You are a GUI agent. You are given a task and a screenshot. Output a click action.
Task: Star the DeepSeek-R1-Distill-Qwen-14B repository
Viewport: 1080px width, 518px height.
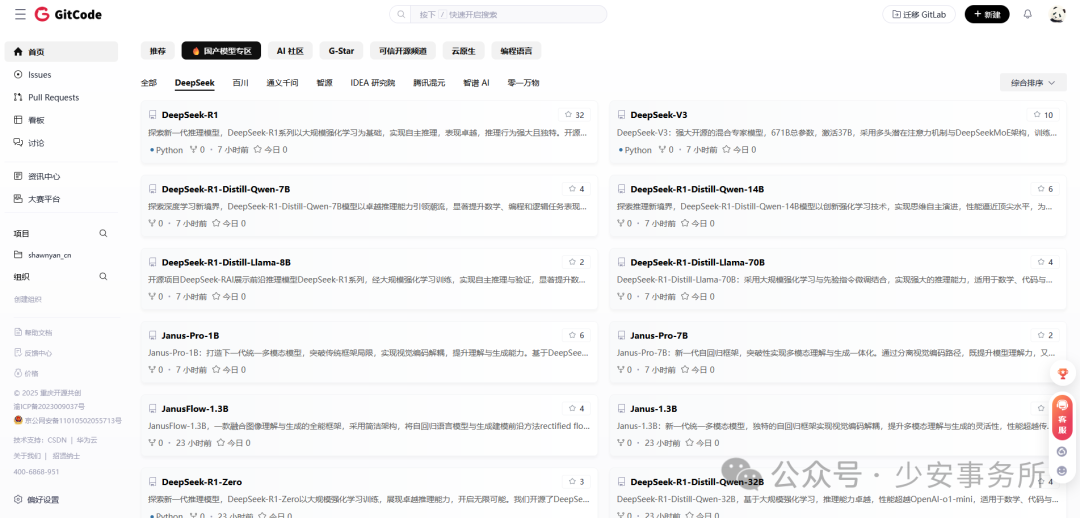pos(1045,189)
